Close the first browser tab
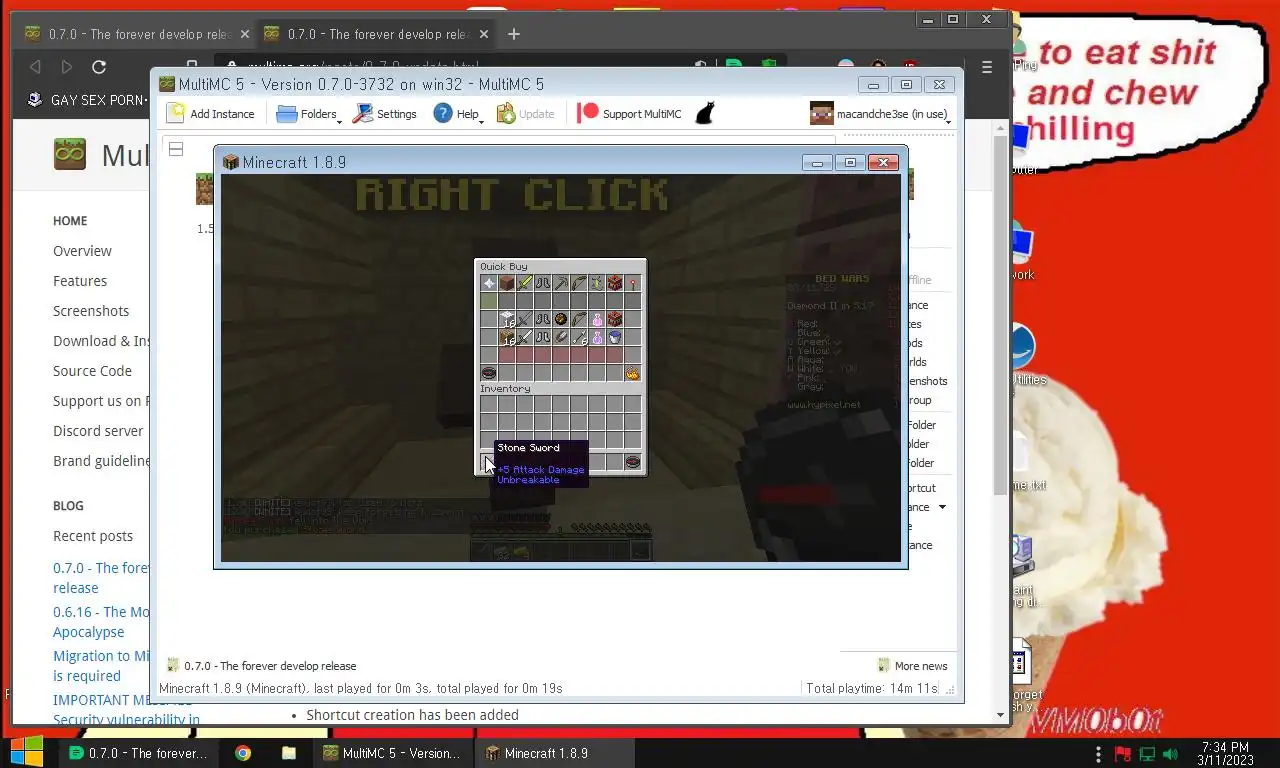 [x=245, y=34]
